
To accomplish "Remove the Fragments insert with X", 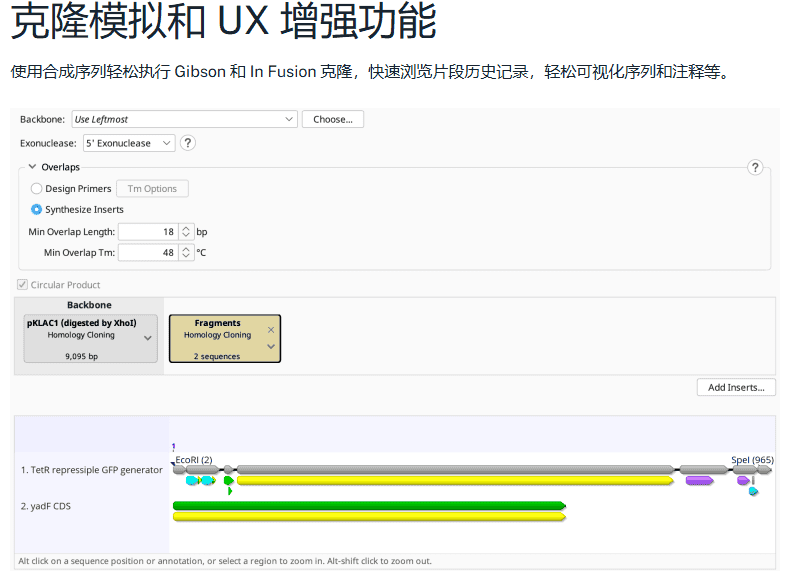I will (x=271, y=329).
